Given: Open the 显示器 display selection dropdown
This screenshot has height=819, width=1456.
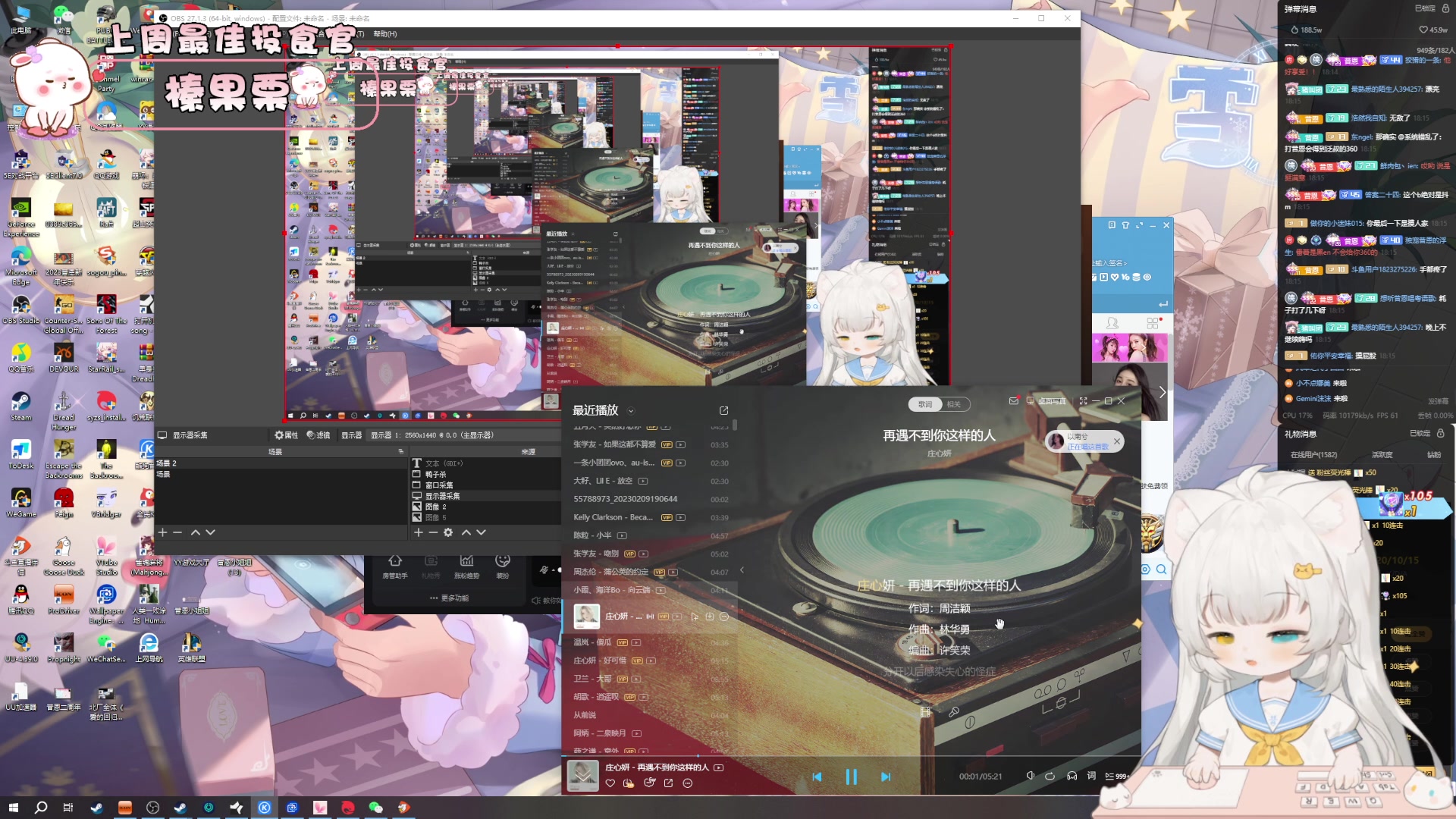Looking at the screenshot, I should coord(432,435).
